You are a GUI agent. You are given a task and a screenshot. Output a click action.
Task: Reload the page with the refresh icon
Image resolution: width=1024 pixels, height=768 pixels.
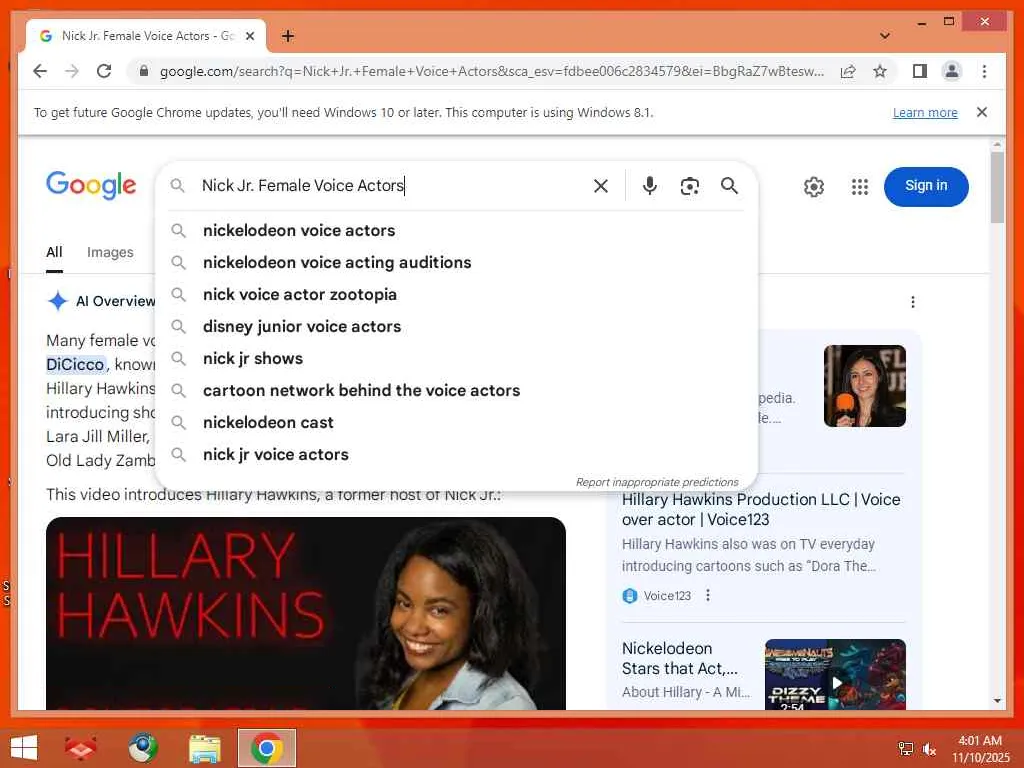pyautogui.click(x=104, y=71)
